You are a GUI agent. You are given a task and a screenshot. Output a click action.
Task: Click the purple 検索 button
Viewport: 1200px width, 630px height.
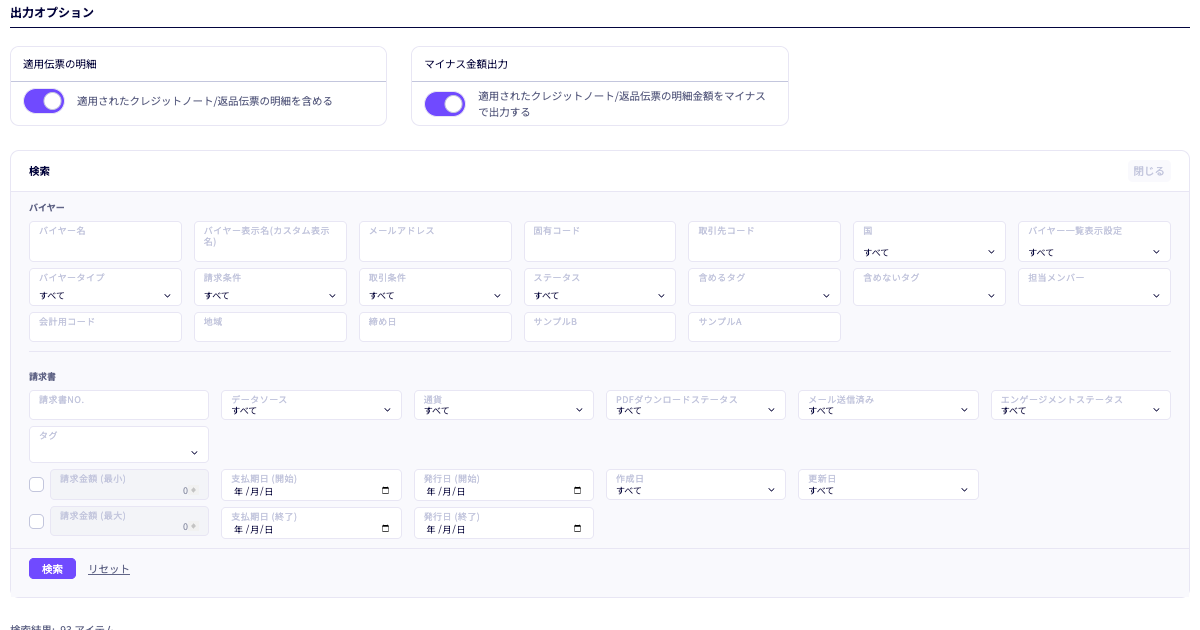[x=52, y=569]
